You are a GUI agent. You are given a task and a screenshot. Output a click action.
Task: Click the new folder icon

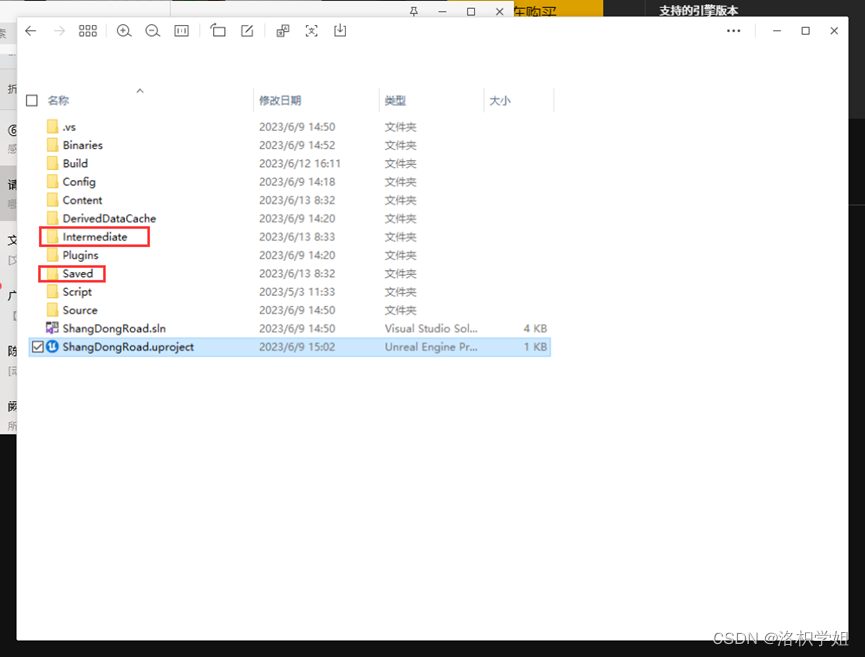[x=218, y=31]
